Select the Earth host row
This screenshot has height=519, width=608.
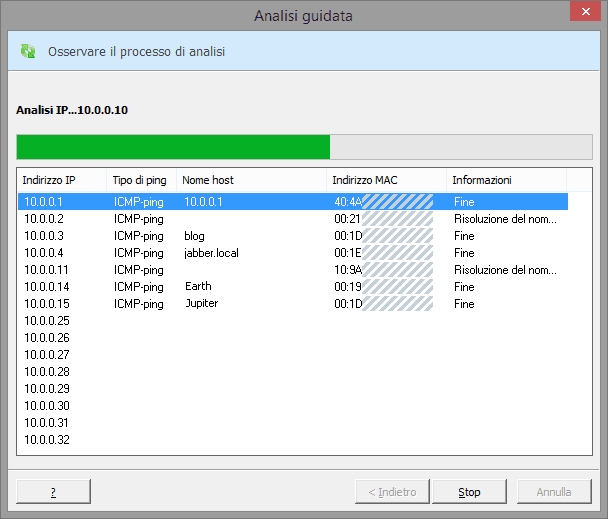tap(198, 287)
